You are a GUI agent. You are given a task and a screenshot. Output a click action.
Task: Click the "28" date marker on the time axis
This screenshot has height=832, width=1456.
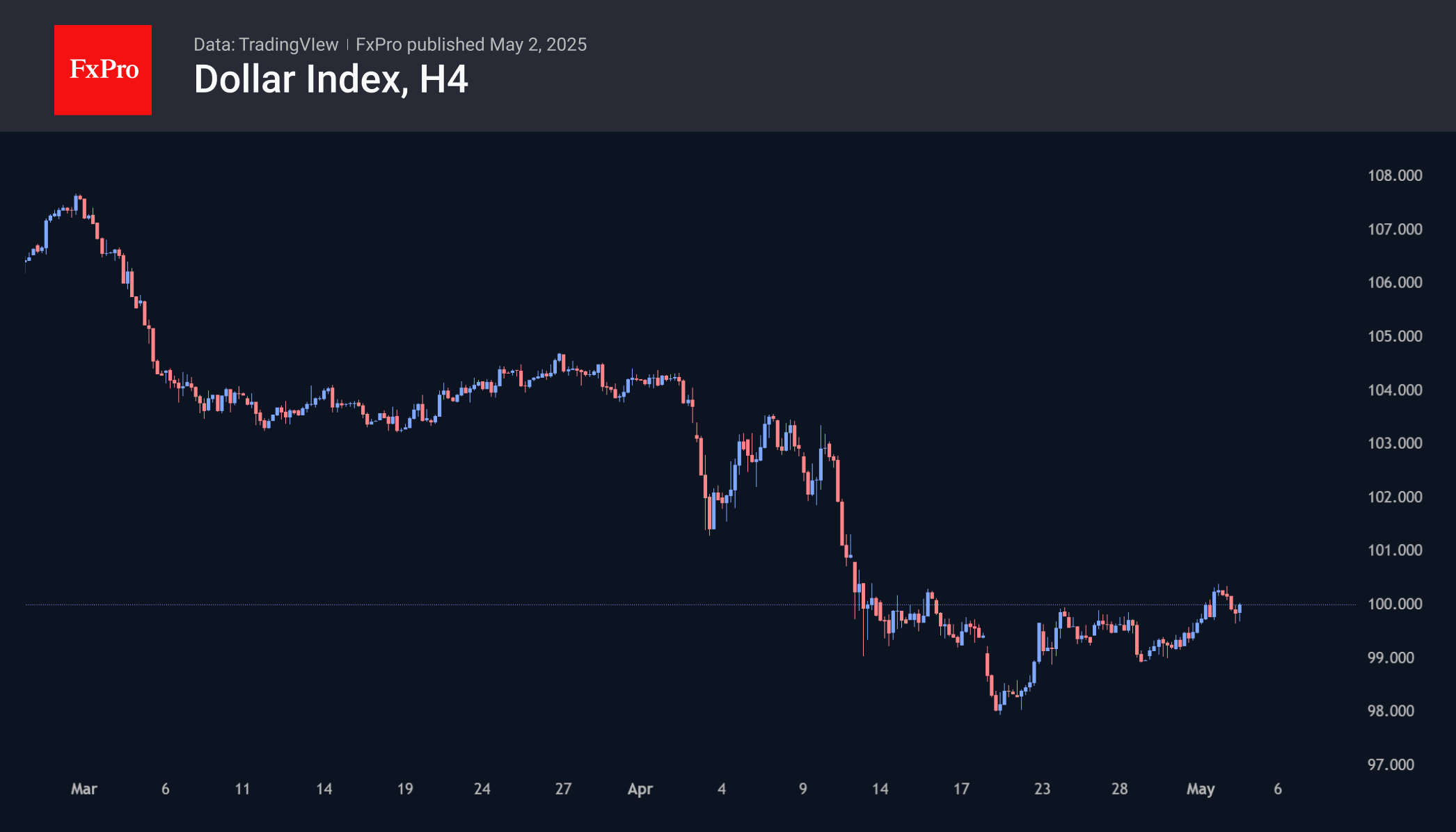[x=1119, y=789]
